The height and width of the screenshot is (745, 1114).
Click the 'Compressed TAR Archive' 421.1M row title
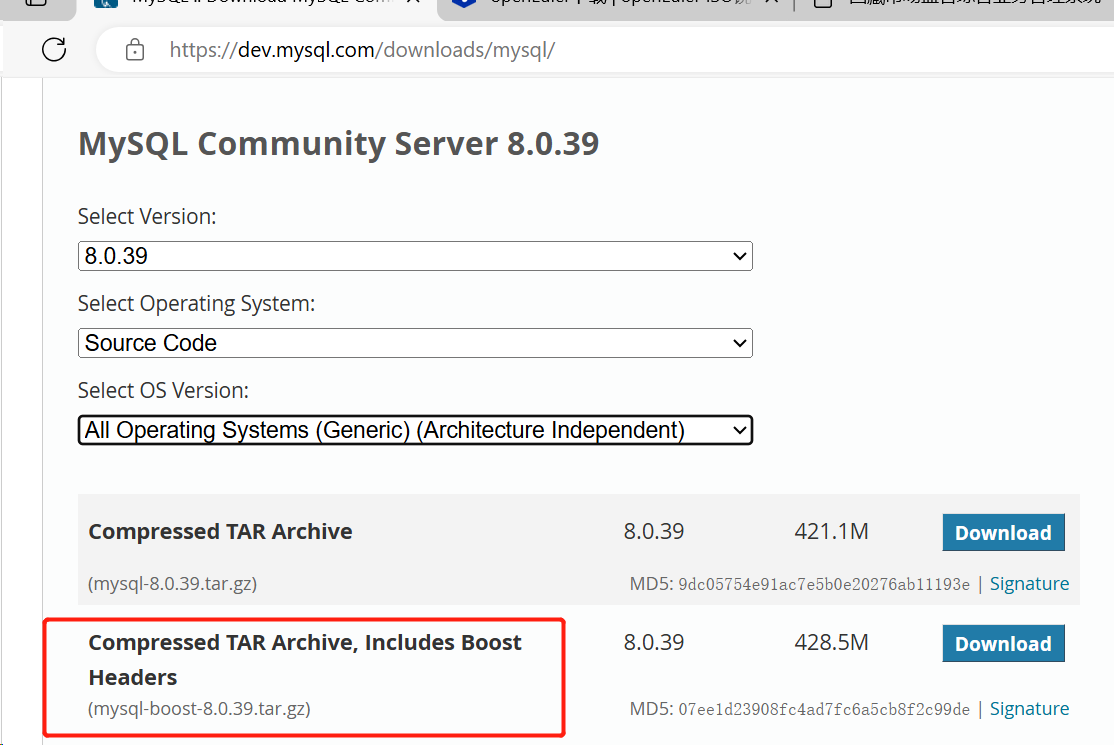pyautogui.click(x=220, y=531)
